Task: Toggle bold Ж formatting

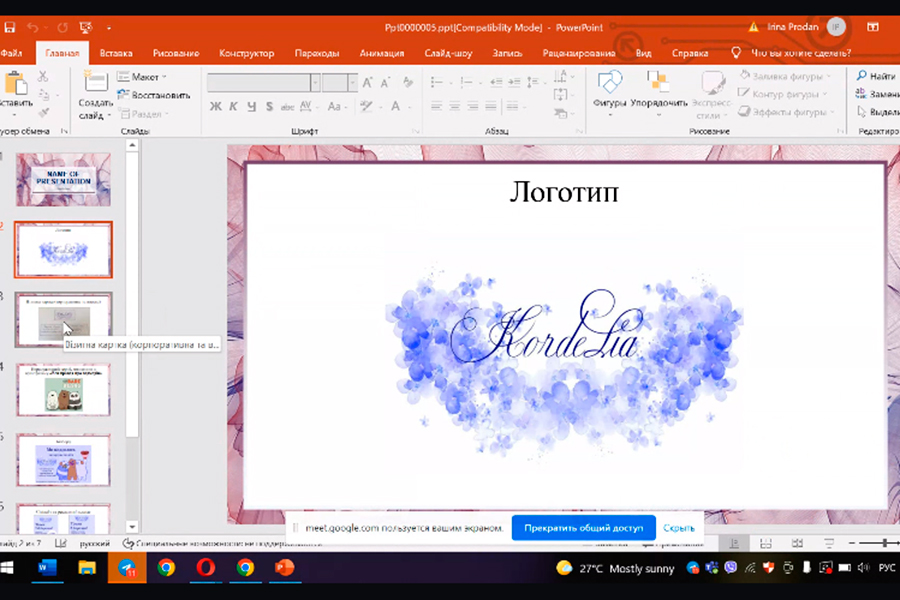Action: coord(215,107)
